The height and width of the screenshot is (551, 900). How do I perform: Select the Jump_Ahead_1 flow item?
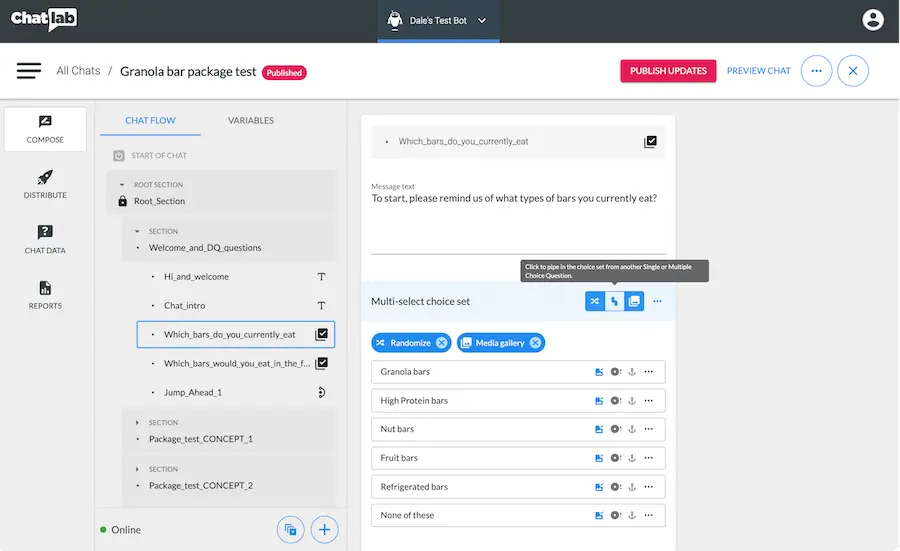click(236, 393)
